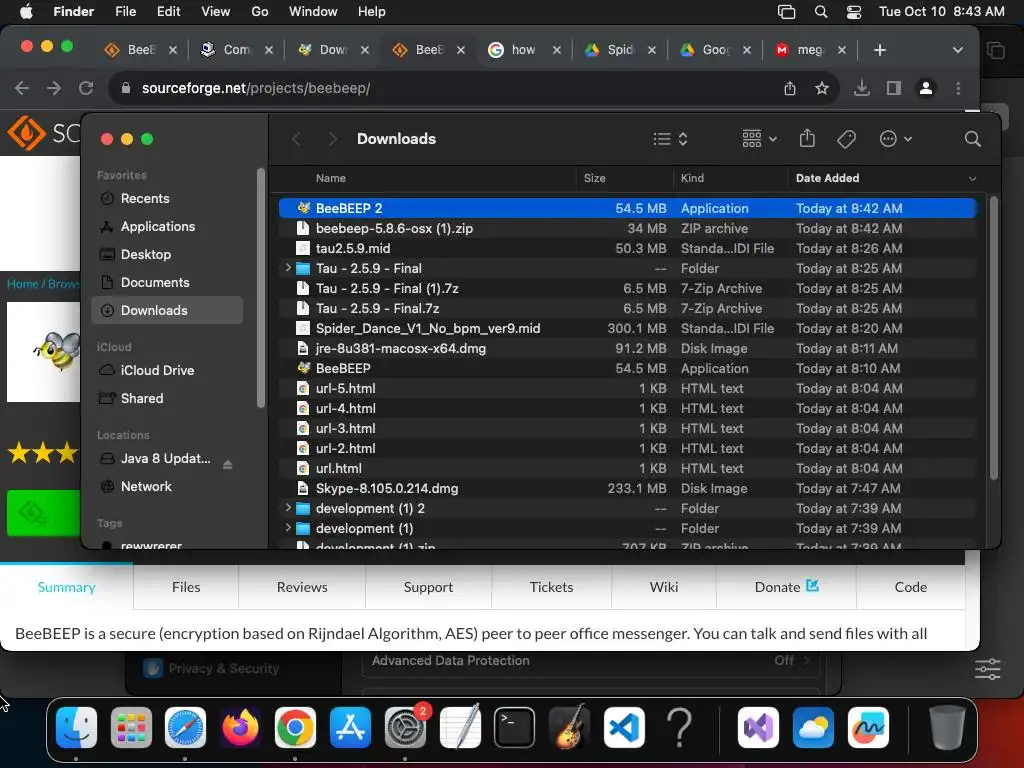
Task: Sort by Name column header
Action: 330,178
